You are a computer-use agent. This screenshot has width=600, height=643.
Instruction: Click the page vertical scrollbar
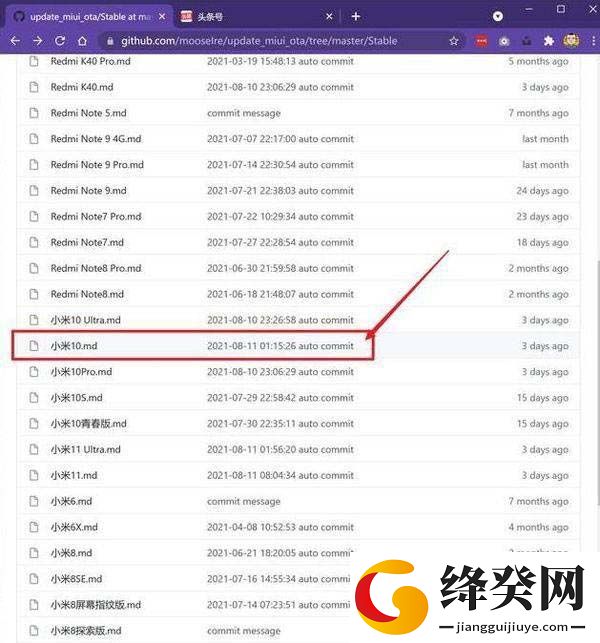tap(597, 383)
